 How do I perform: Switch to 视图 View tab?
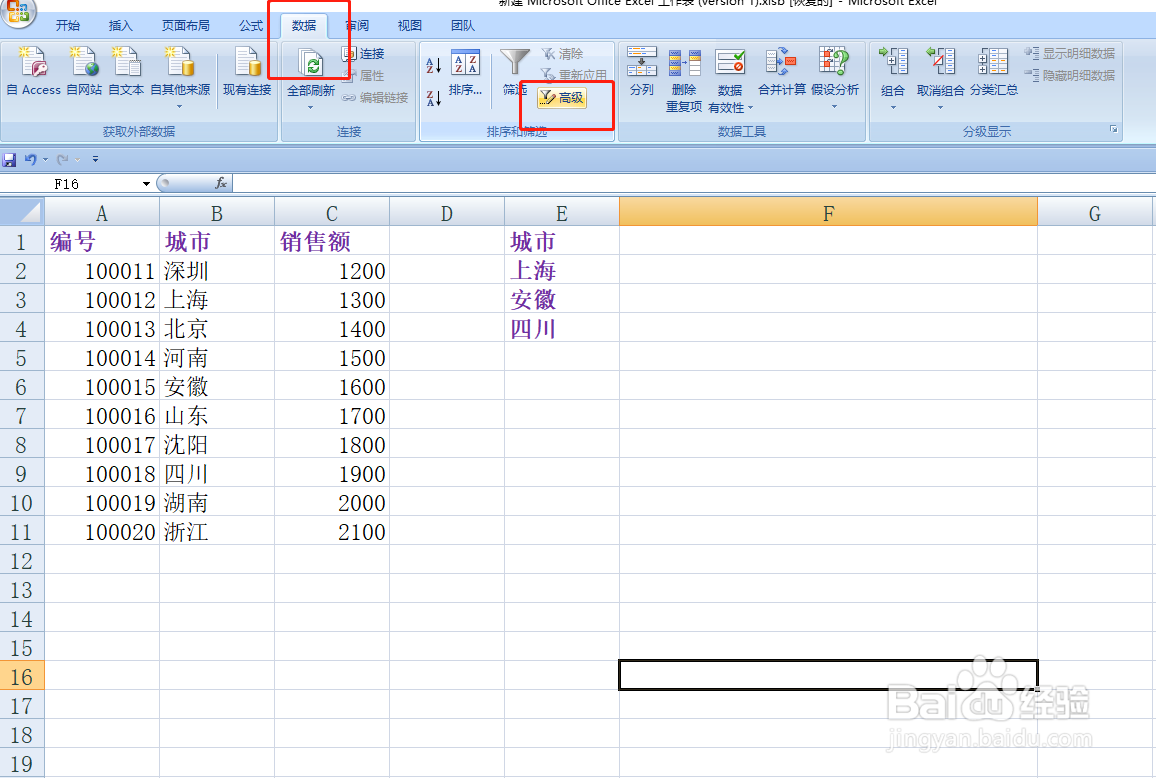[410, 26]
